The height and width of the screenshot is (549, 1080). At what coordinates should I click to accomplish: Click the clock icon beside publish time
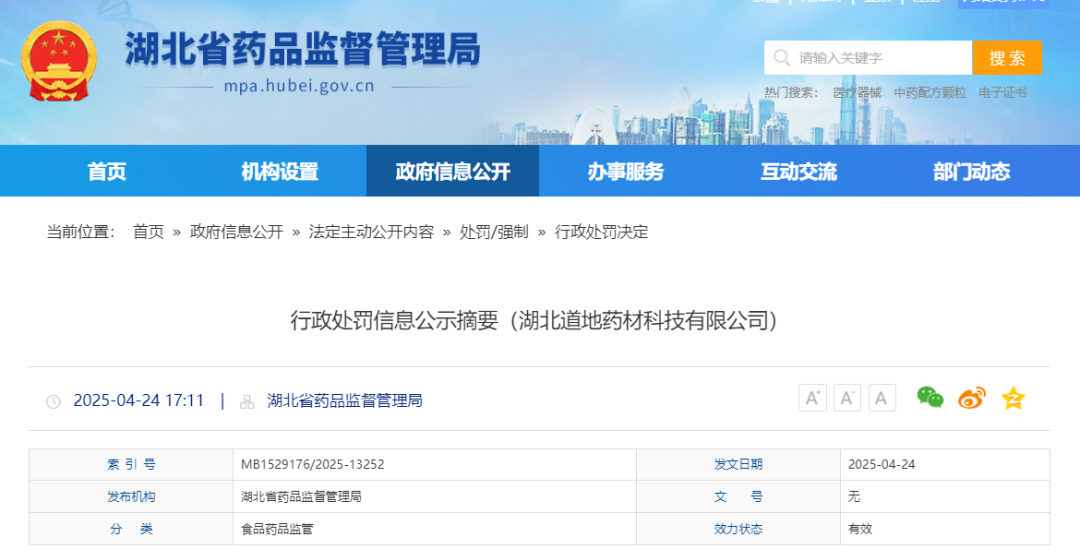(53, 402)
